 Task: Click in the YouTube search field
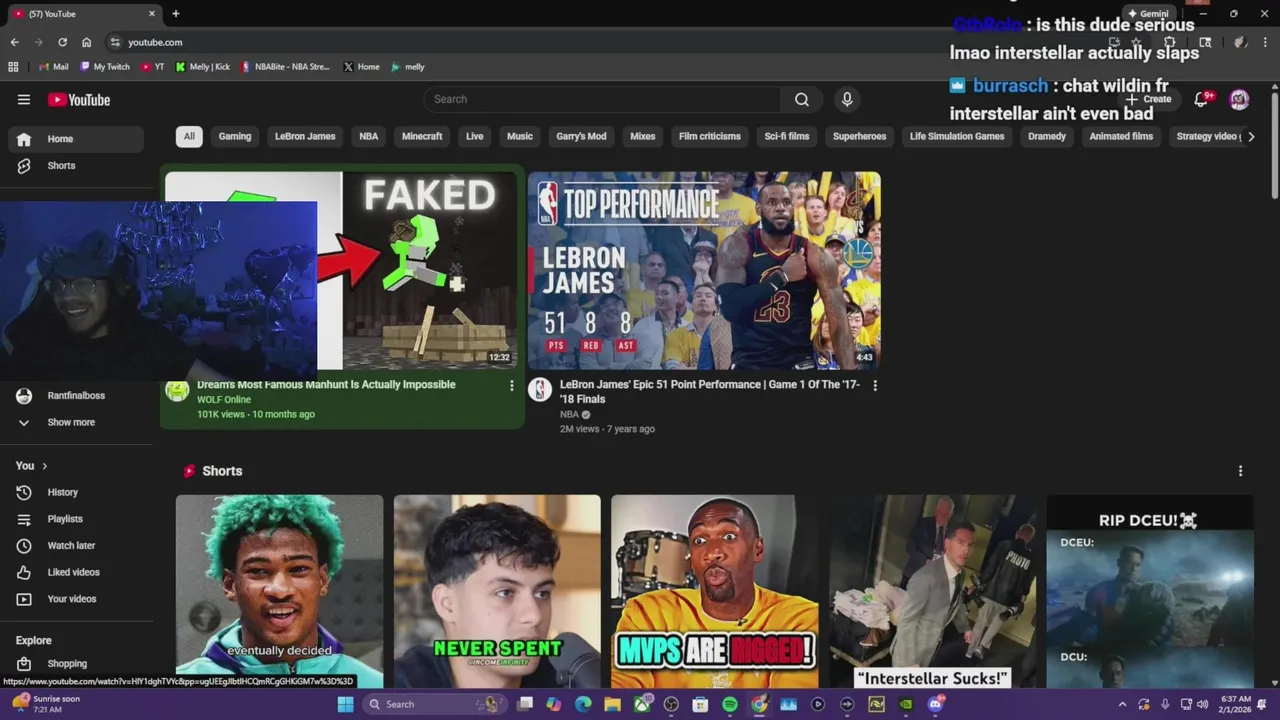pyautogui.click(x=602, y=99)
